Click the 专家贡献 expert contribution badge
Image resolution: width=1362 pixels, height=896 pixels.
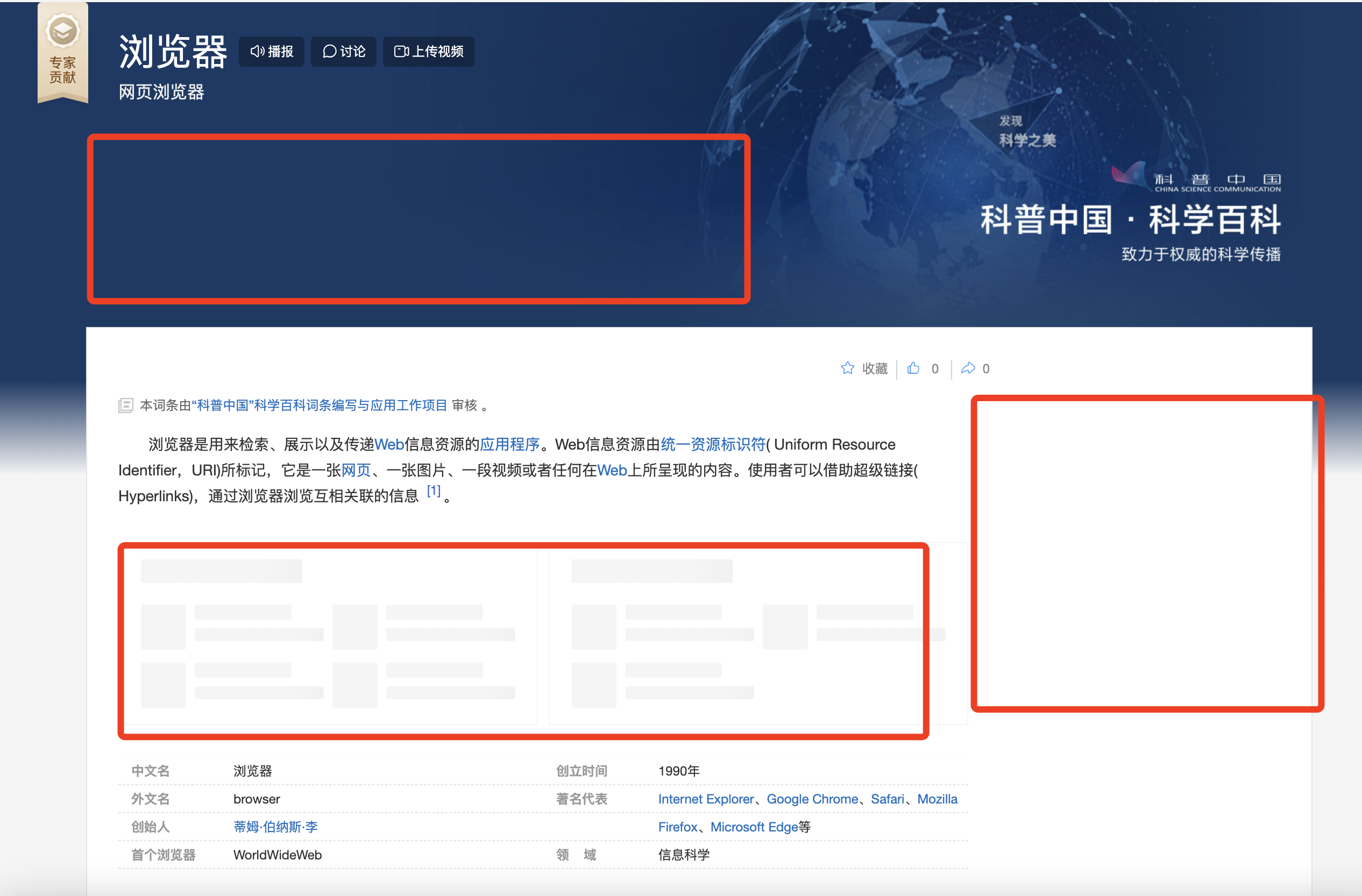[62, 53]
